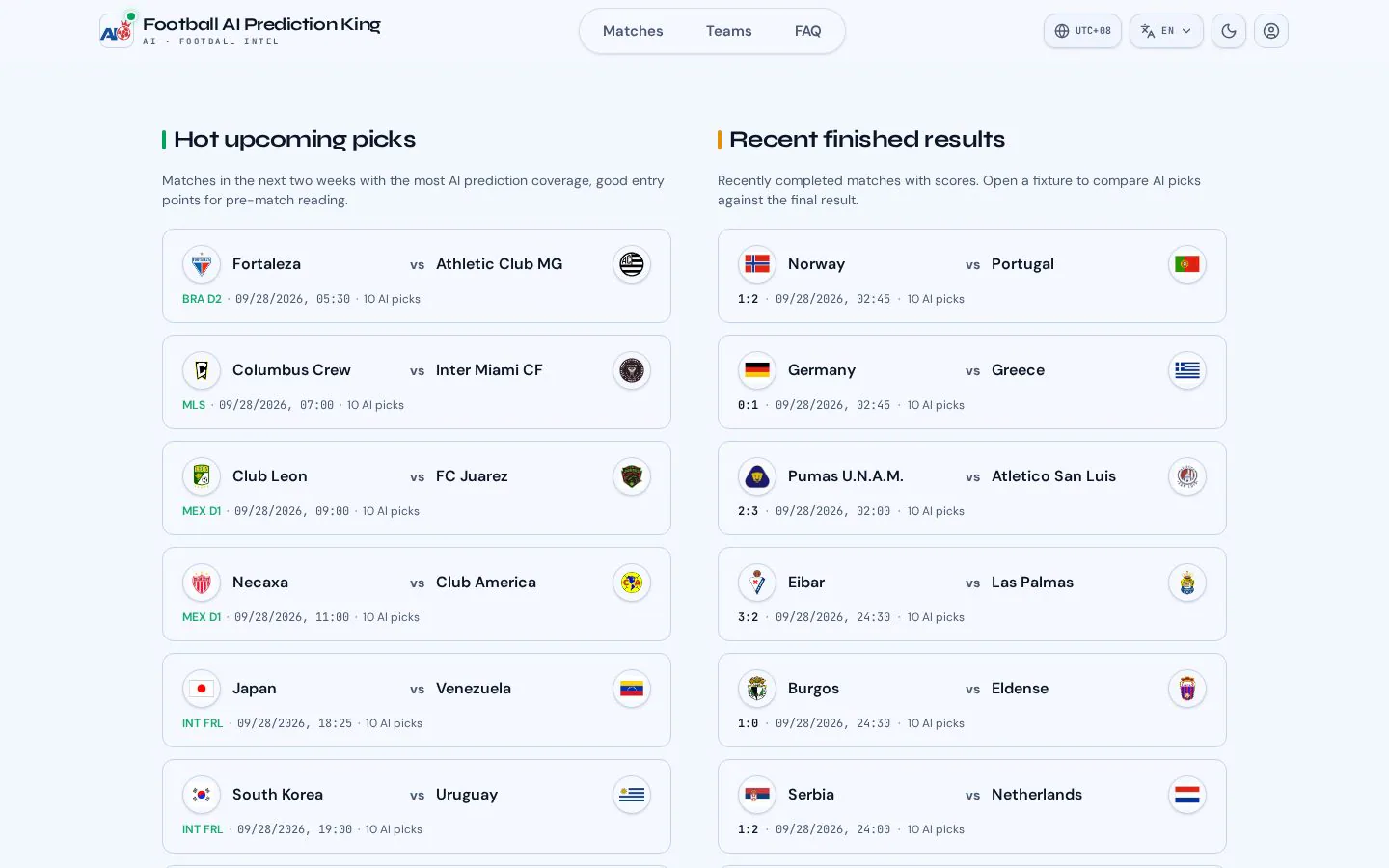Click the Inter Miami CF team name

pyautogui.click(x=489, y=370)
